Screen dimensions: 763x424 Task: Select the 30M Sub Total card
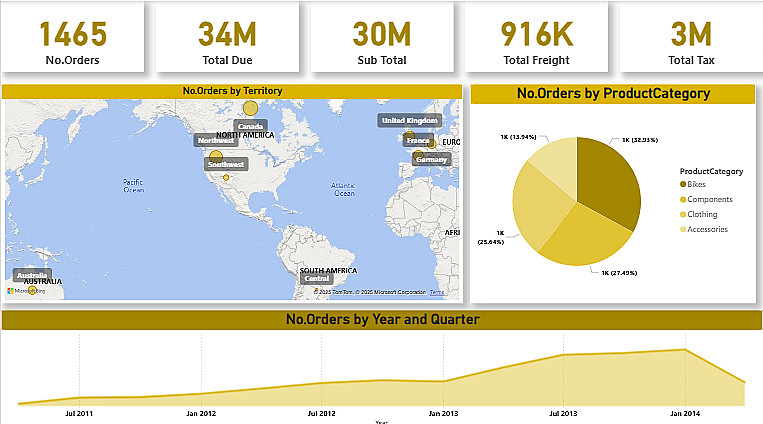(382, 37)
